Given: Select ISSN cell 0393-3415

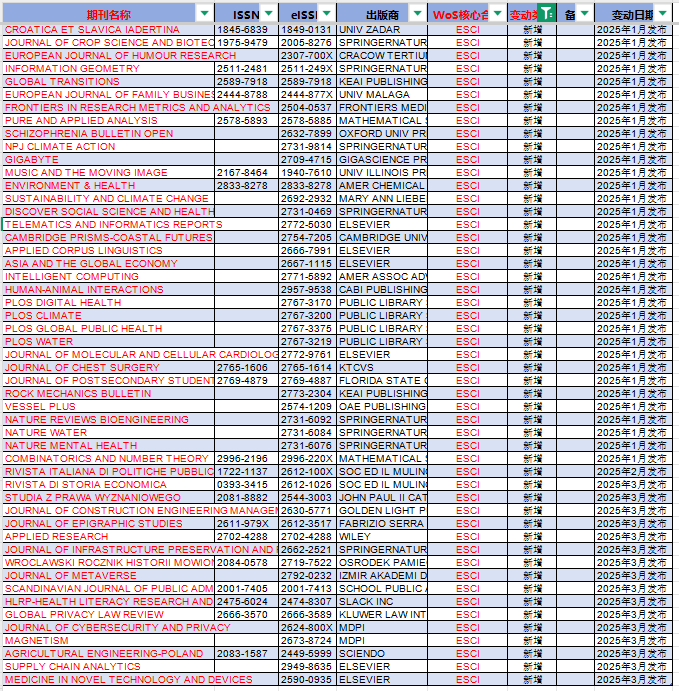Looking at the screenshot, I should [x=246, y=485].
